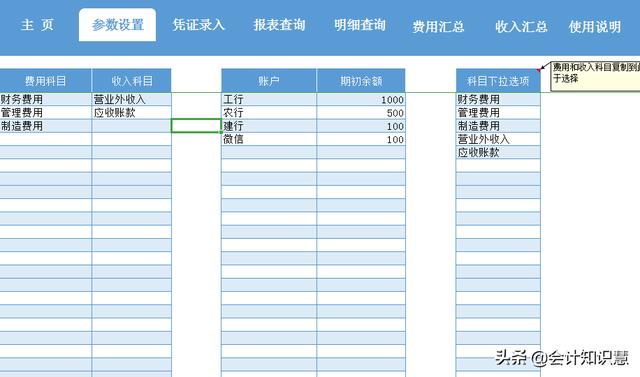Select the 农行 account cell
The width and height of the screenshot is (640, 377).
coord(269,113)
